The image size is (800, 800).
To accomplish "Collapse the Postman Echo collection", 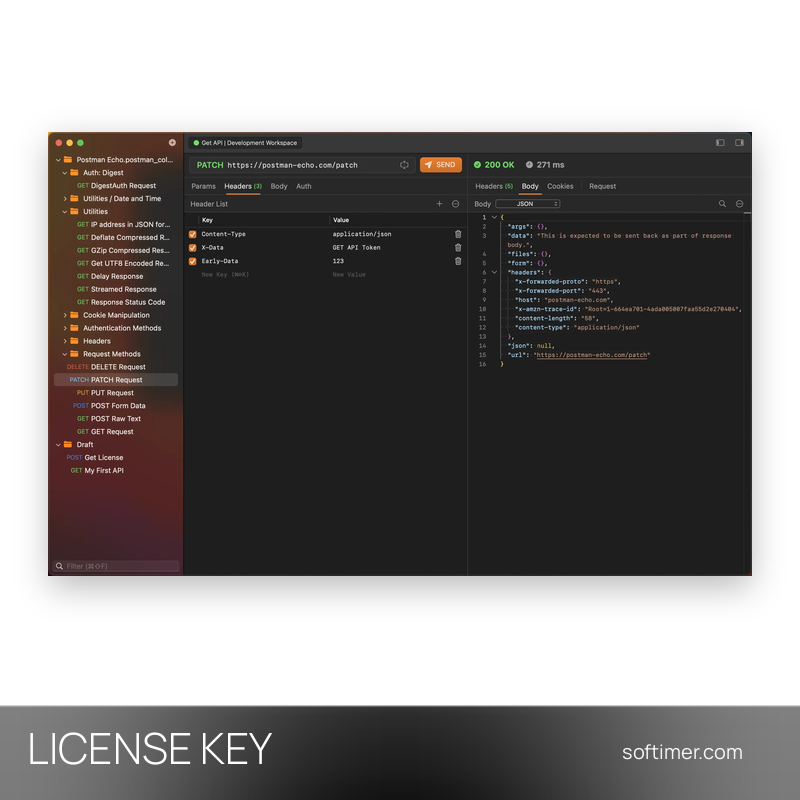I will pyautogui.click(x=58, y=160).
